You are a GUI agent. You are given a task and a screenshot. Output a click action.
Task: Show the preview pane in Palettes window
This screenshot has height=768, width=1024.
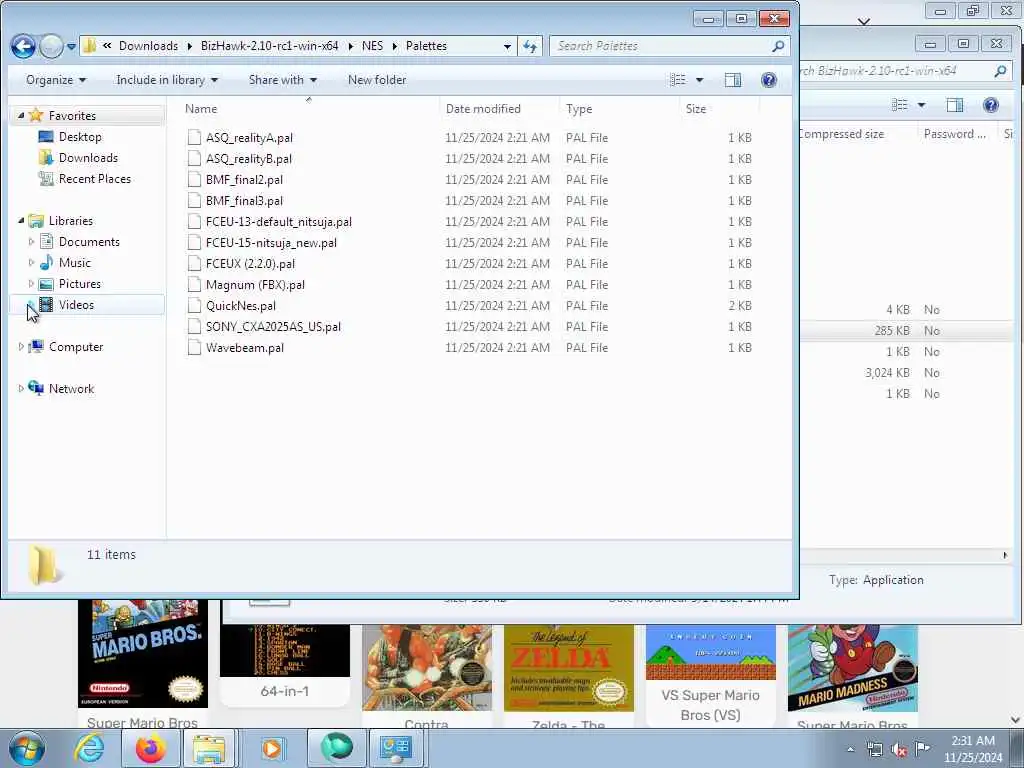point(733,80)
